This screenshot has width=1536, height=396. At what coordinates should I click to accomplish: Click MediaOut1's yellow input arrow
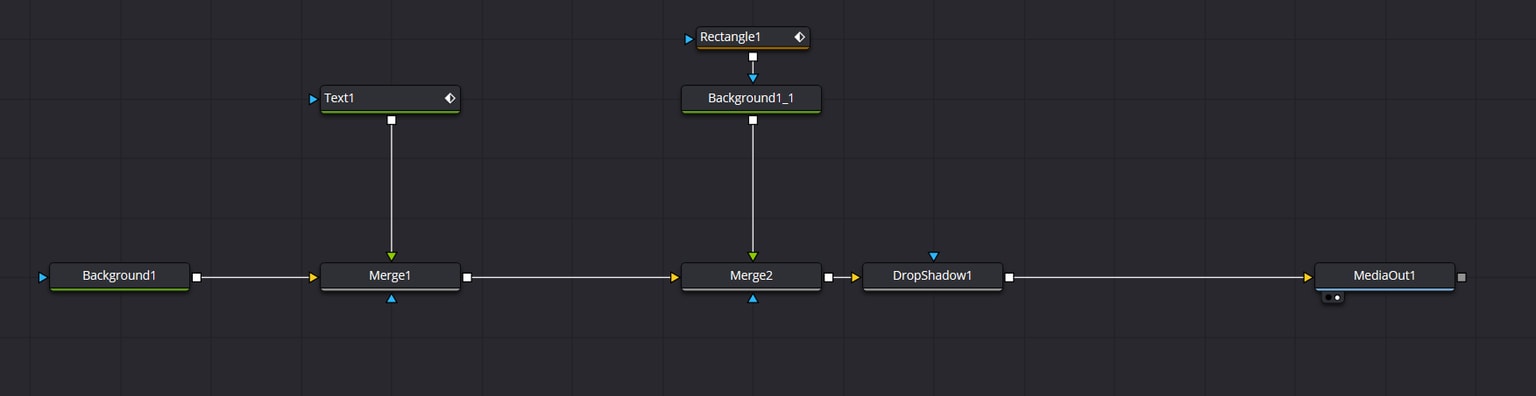tap(1308, 277)
